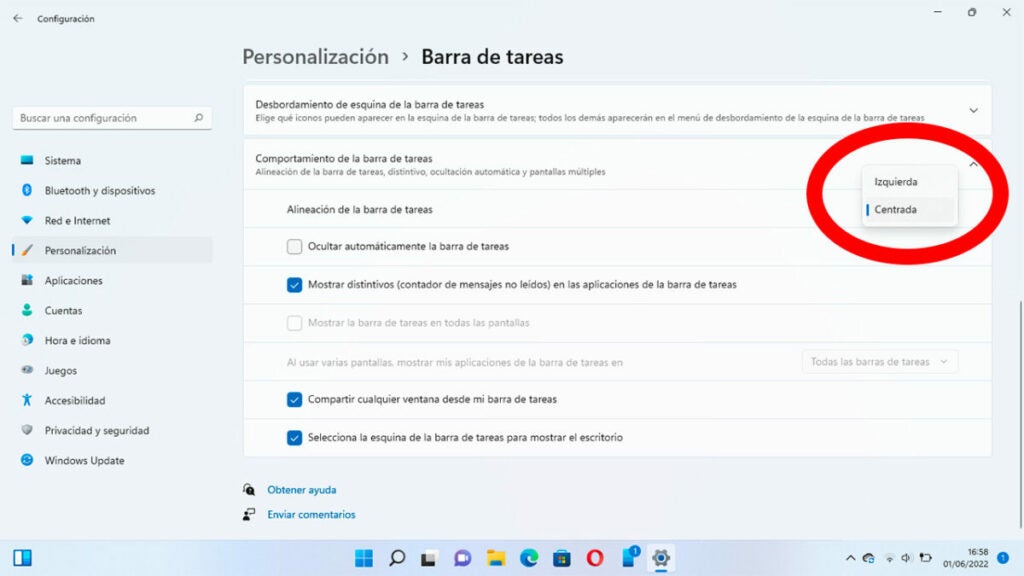Viewport: 1024px width, 576px height.
Task: Launch Opera browser from the taskbar
Action: tap(595, 558)
